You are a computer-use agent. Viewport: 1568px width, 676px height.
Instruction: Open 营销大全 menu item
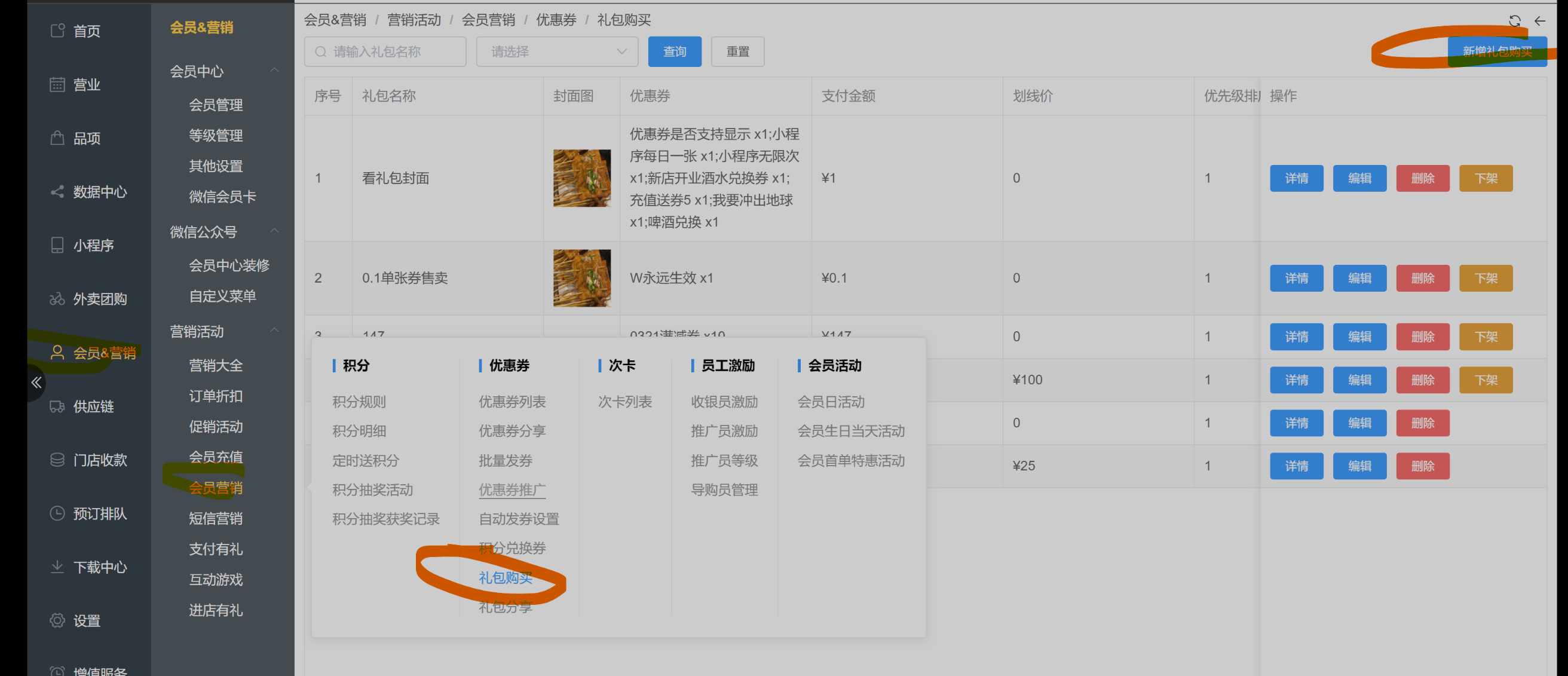216,365
